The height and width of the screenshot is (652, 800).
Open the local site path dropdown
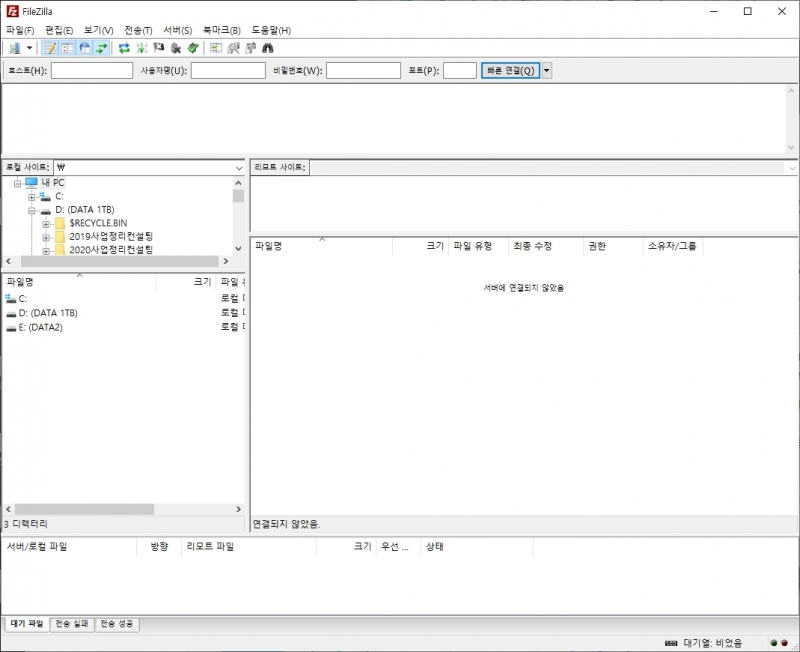click(x=239, y=168)
